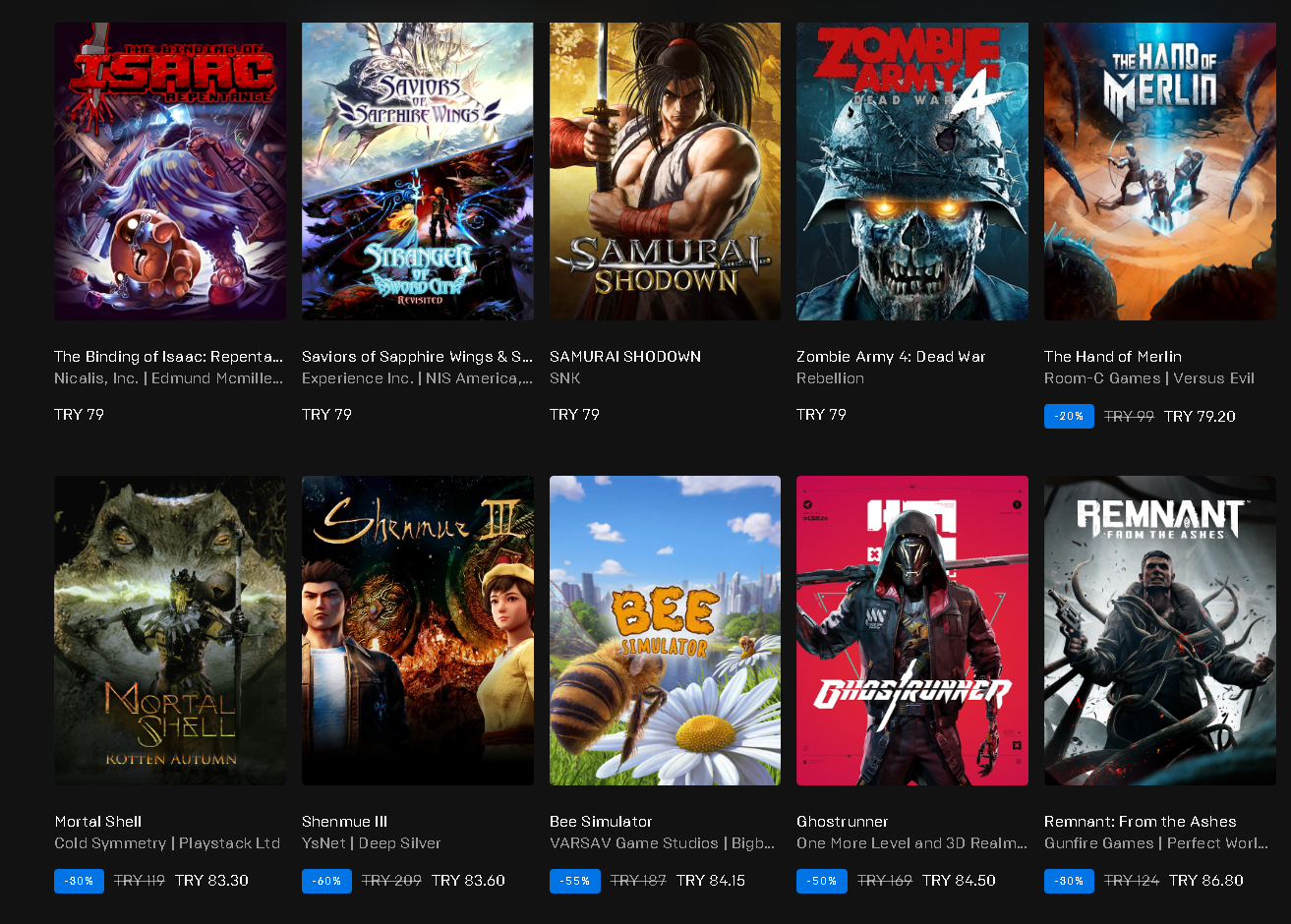Image resolution: width=1291 pixels, height=924 pixels.
Task: Click the 'Experience Inc. | NIS America,...' publisher line
Action: [417, 378]
